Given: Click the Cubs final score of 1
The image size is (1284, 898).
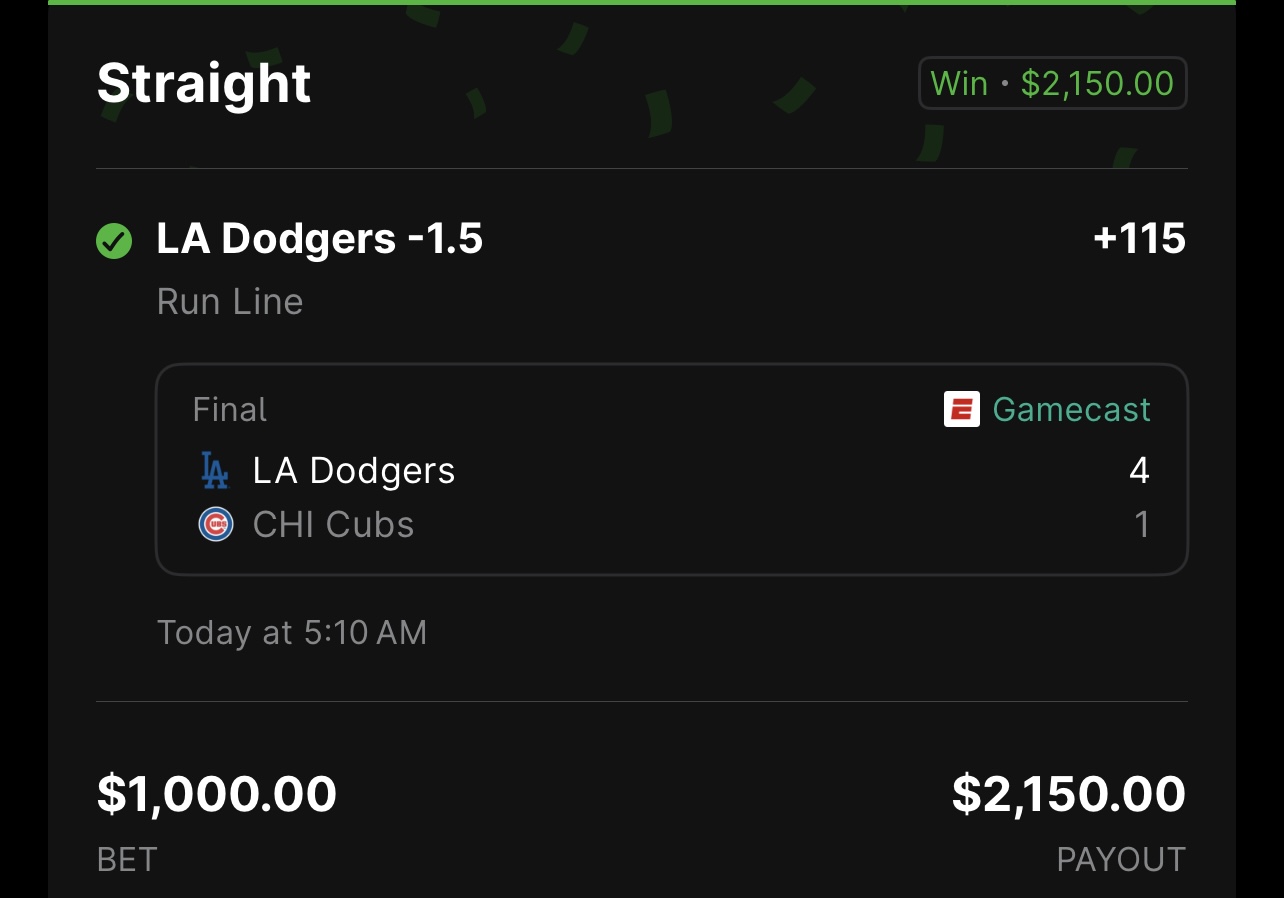Looking at the screenshot, I should 1142,525.
